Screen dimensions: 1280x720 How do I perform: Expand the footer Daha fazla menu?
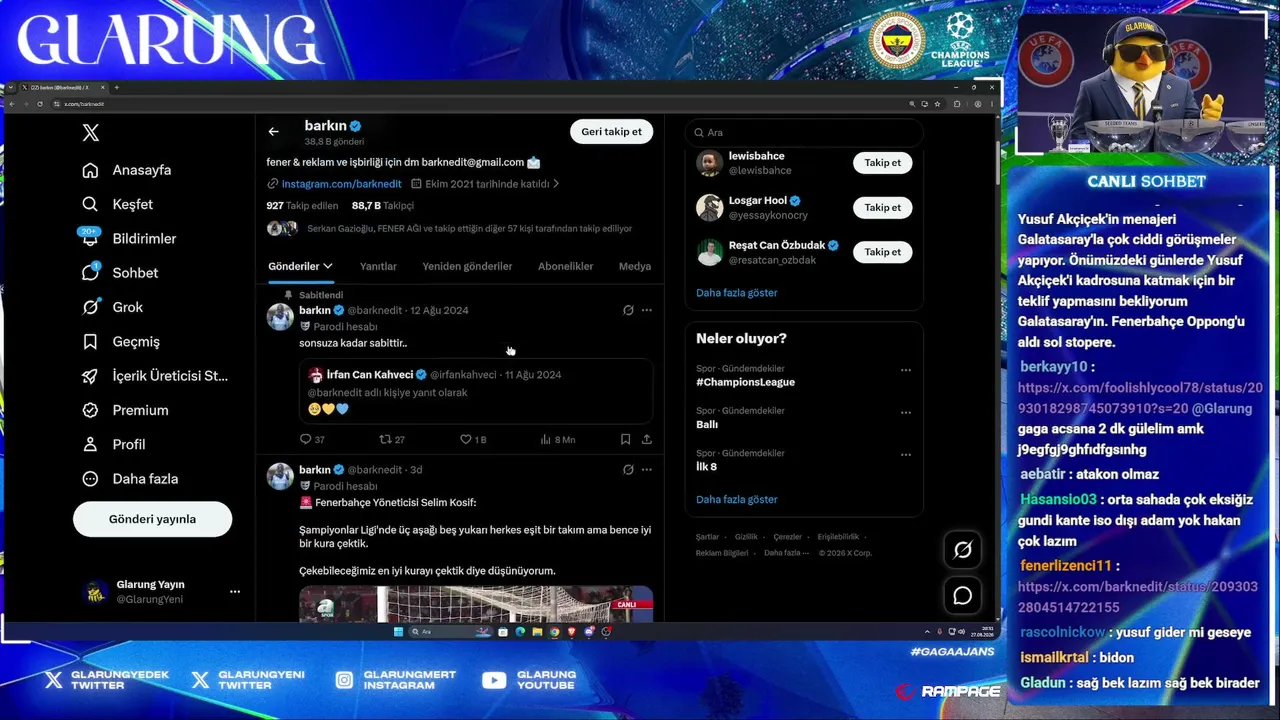[786, 553]
